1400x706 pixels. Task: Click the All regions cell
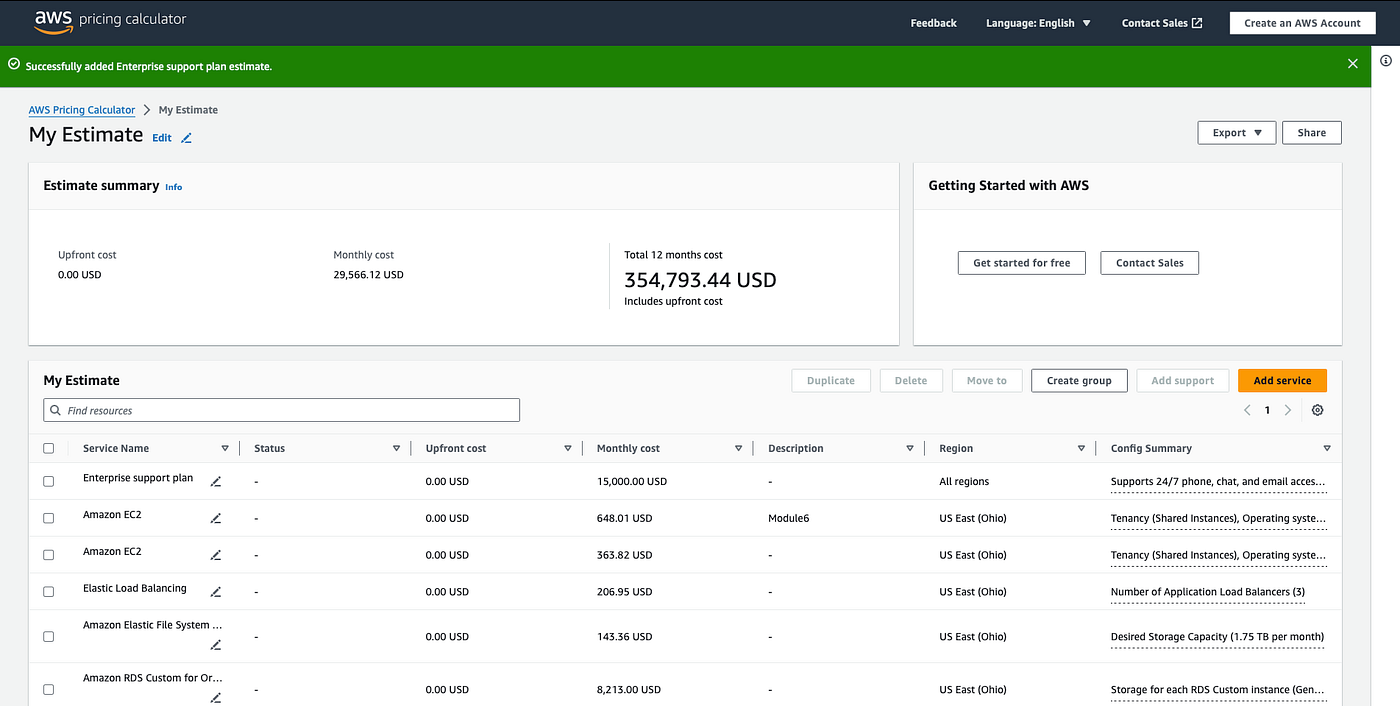[x=964, y=482]
